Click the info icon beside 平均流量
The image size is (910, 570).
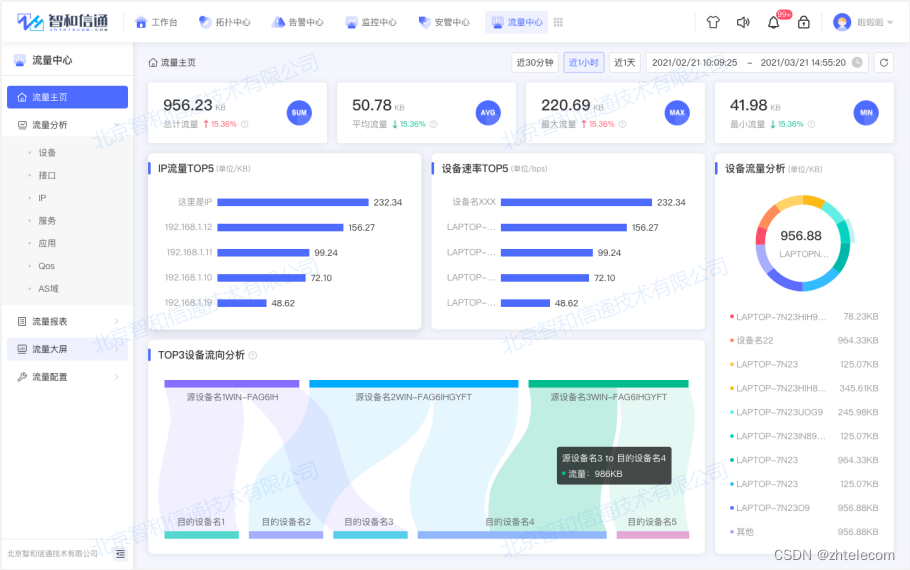(x=434, y=124)
